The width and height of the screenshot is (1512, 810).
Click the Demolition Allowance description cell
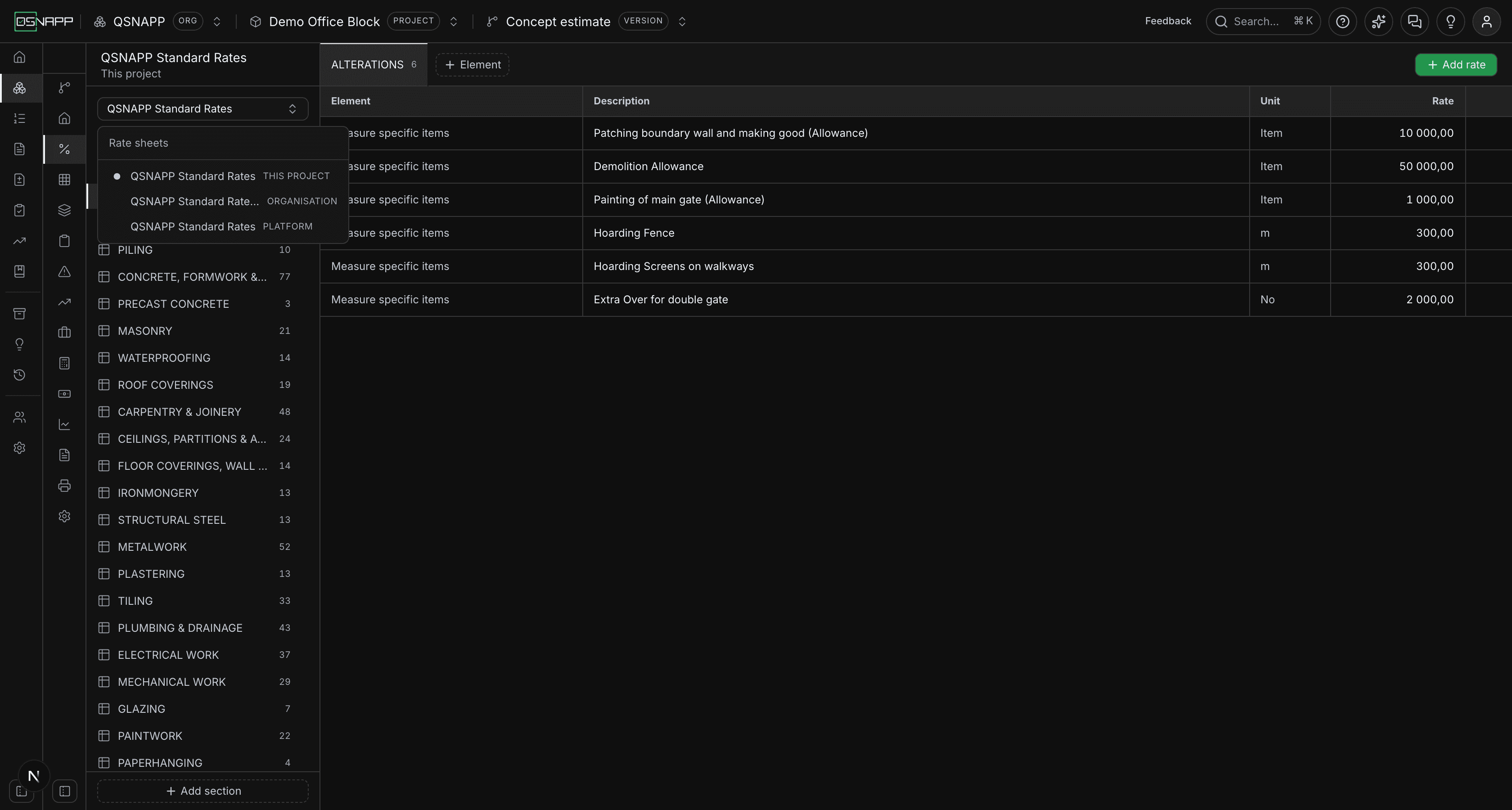pos(916,166)
